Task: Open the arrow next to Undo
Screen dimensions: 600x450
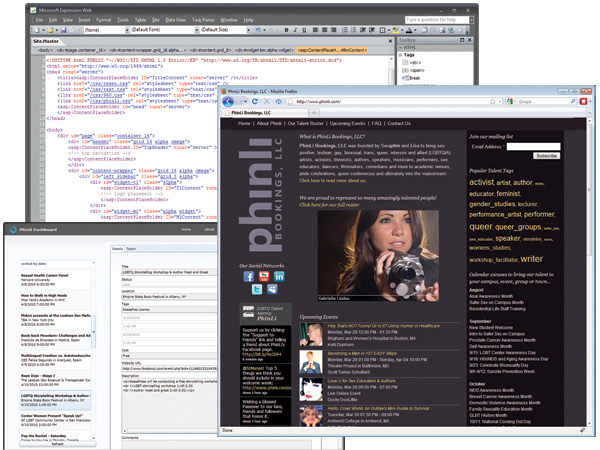Action: [264, 30]
